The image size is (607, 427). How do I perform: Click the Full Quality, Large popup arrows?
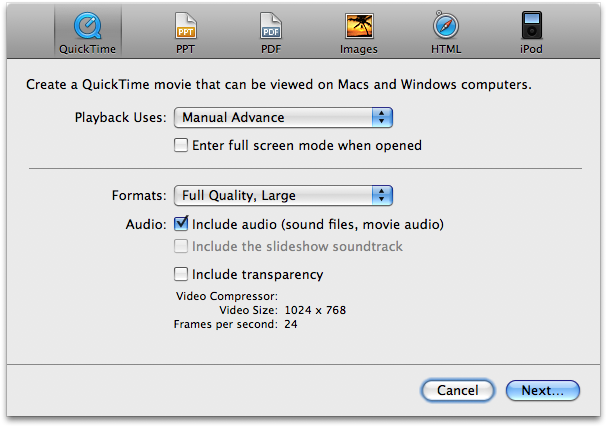(382, 195)
